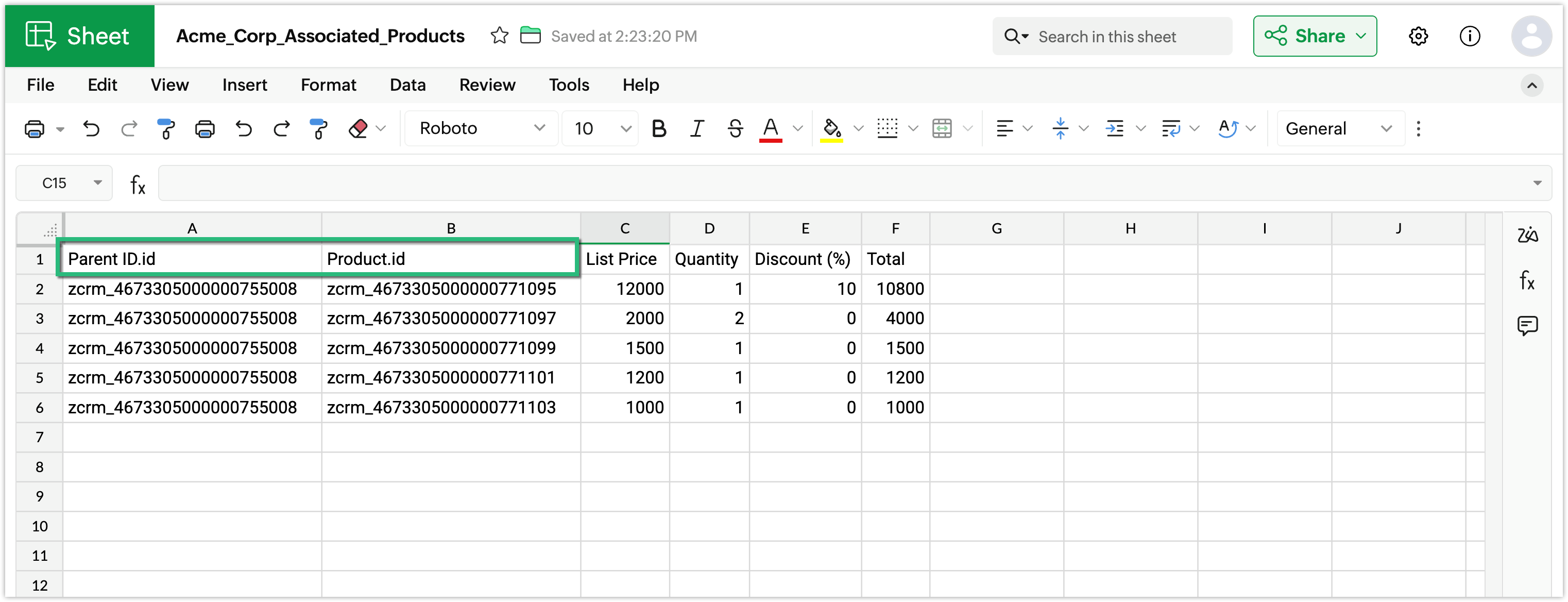
Task: Open the Zia assistant in the right sidebar
Action: click(1527, 235)
